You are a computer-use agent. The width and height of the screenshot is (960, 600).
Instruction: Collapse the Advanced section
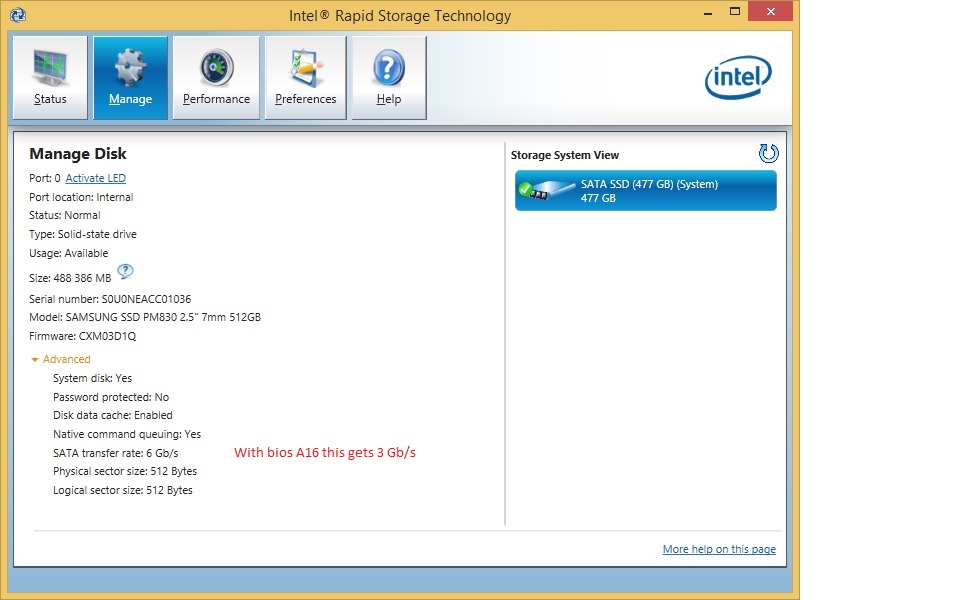pyautogui.click(x=61, y=359)
